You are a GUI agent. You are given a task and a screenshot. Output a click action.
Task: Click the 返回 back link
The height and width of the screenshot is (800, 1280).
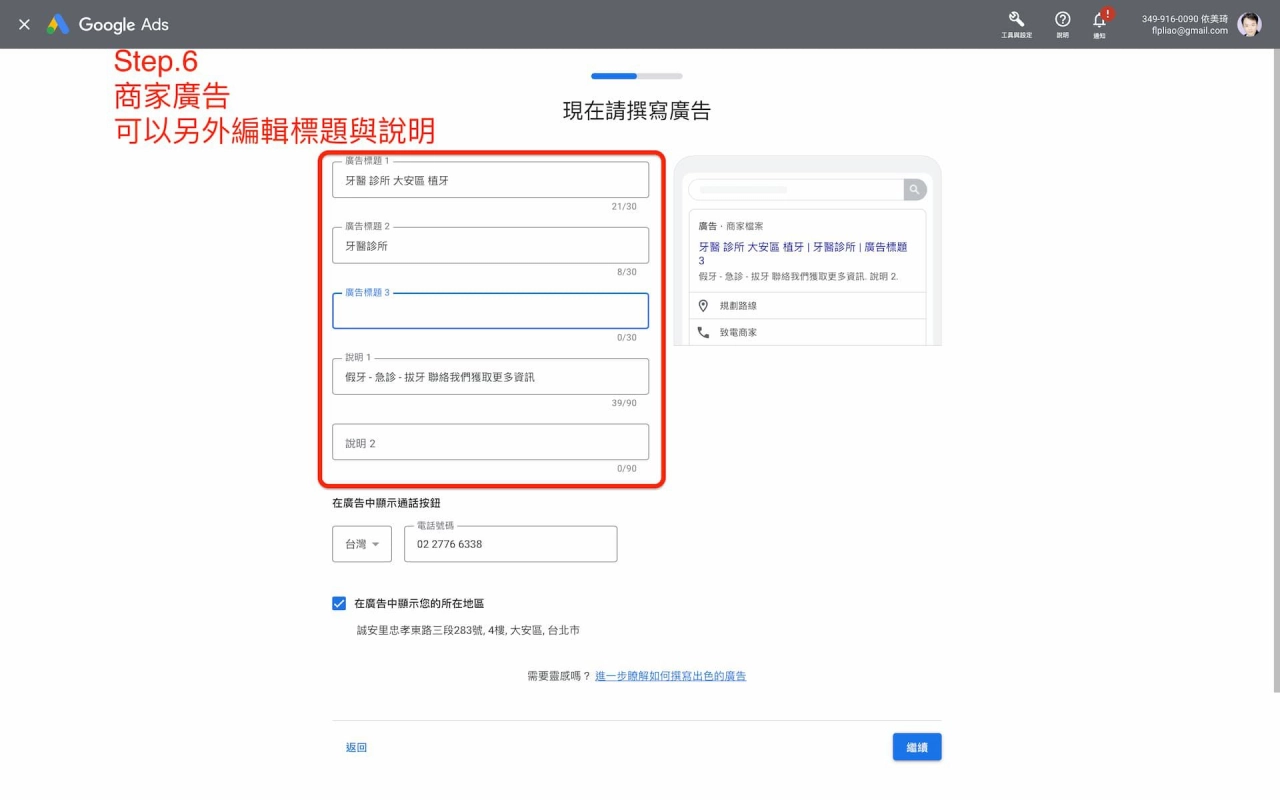tap(356, 747)
